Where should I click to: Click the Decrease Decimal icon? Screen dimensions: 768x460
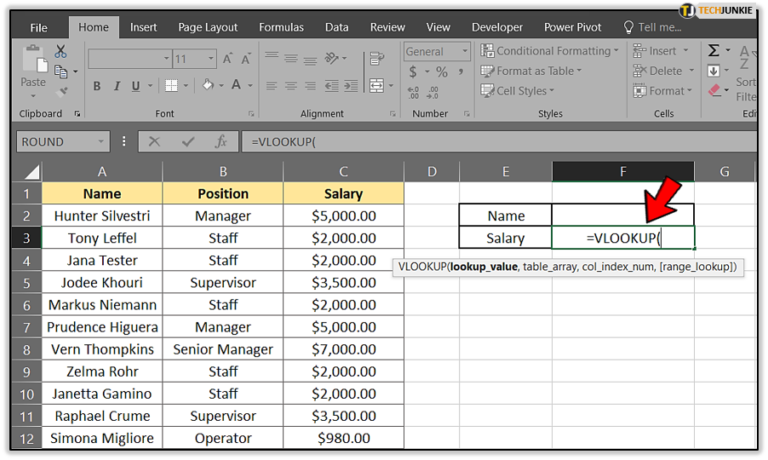(433, 93)
